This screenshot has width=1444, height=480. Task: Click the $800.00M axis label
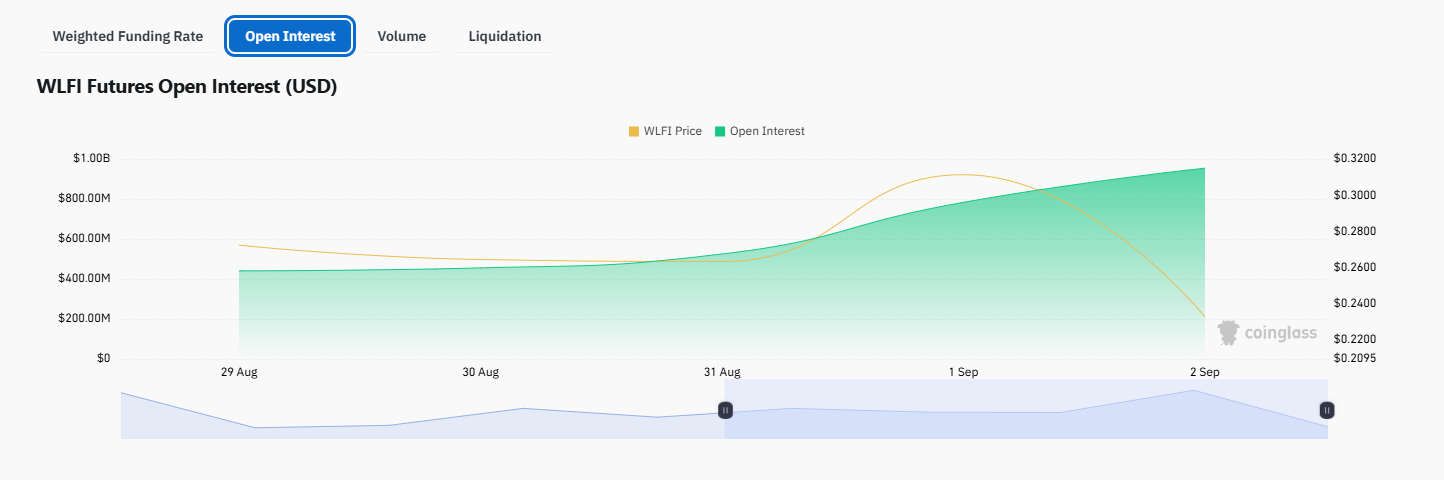coord(85,198)
